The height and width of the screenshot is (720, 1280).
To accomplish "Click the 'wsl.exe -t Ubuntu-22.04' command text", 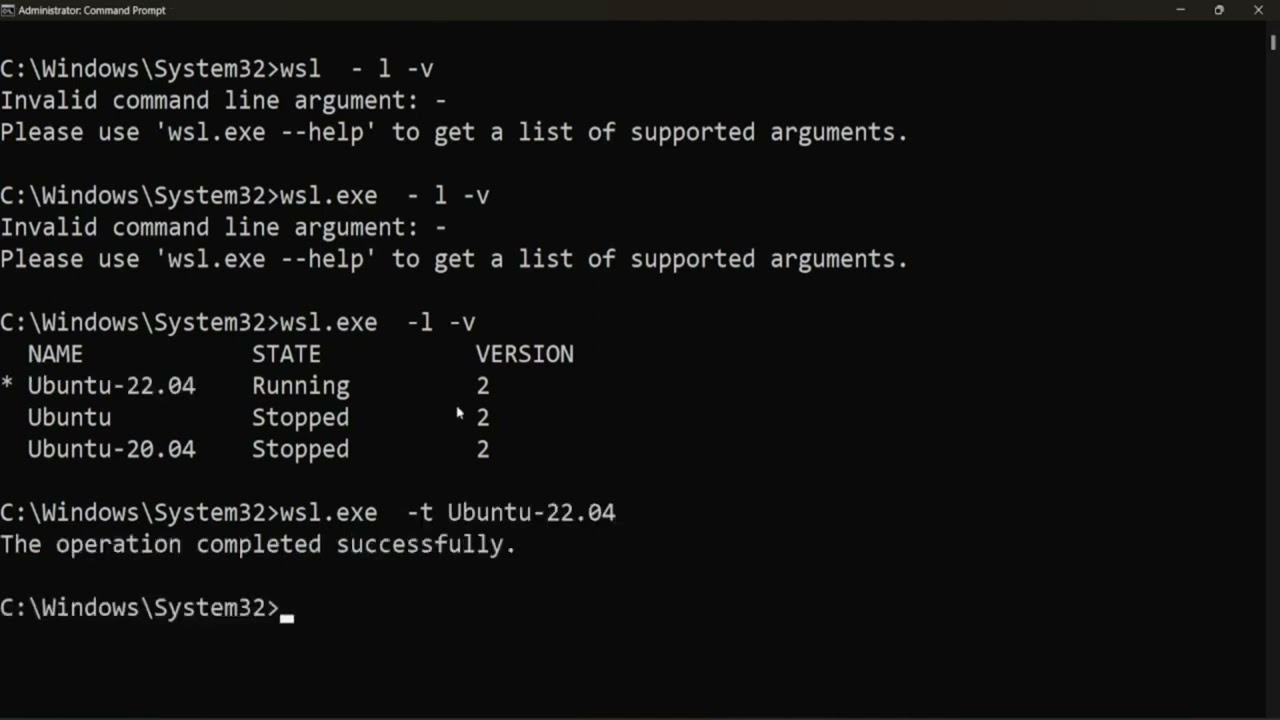I will tap(447, 513).
